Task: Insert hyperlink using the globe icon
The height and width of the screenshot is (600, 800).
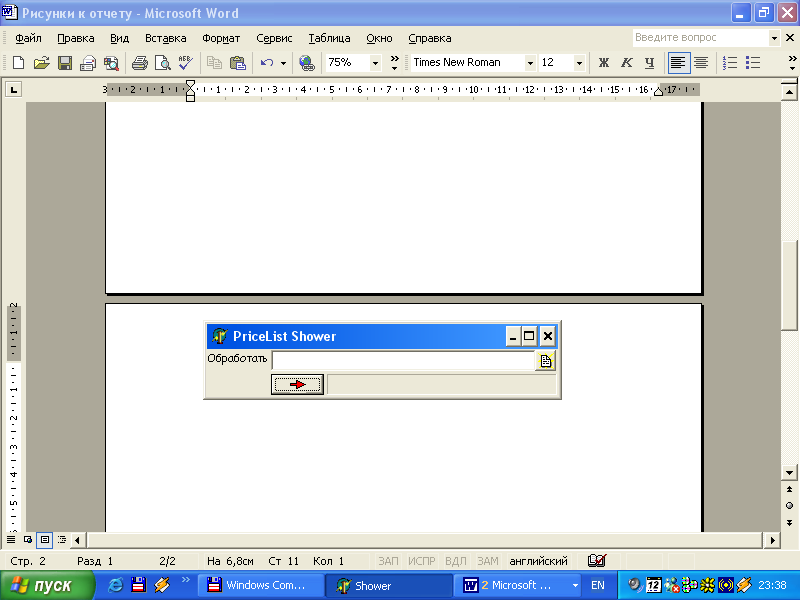Action: point(307,63)
